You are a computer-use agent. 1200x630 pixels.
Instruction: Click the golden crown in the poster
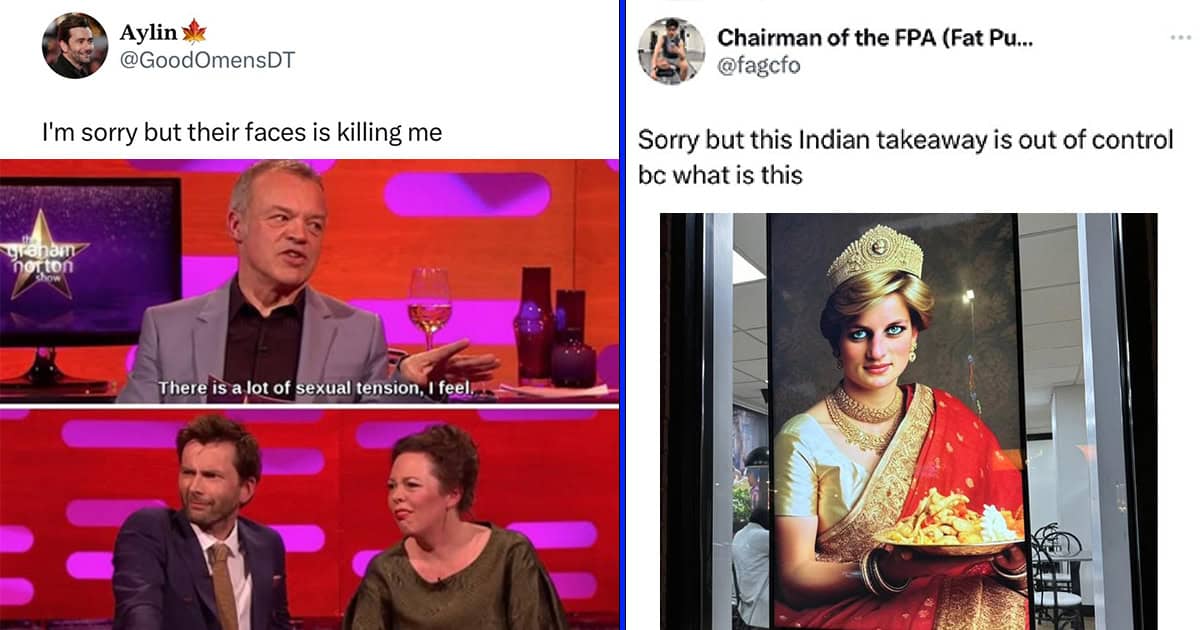click(x=876, y=257)
